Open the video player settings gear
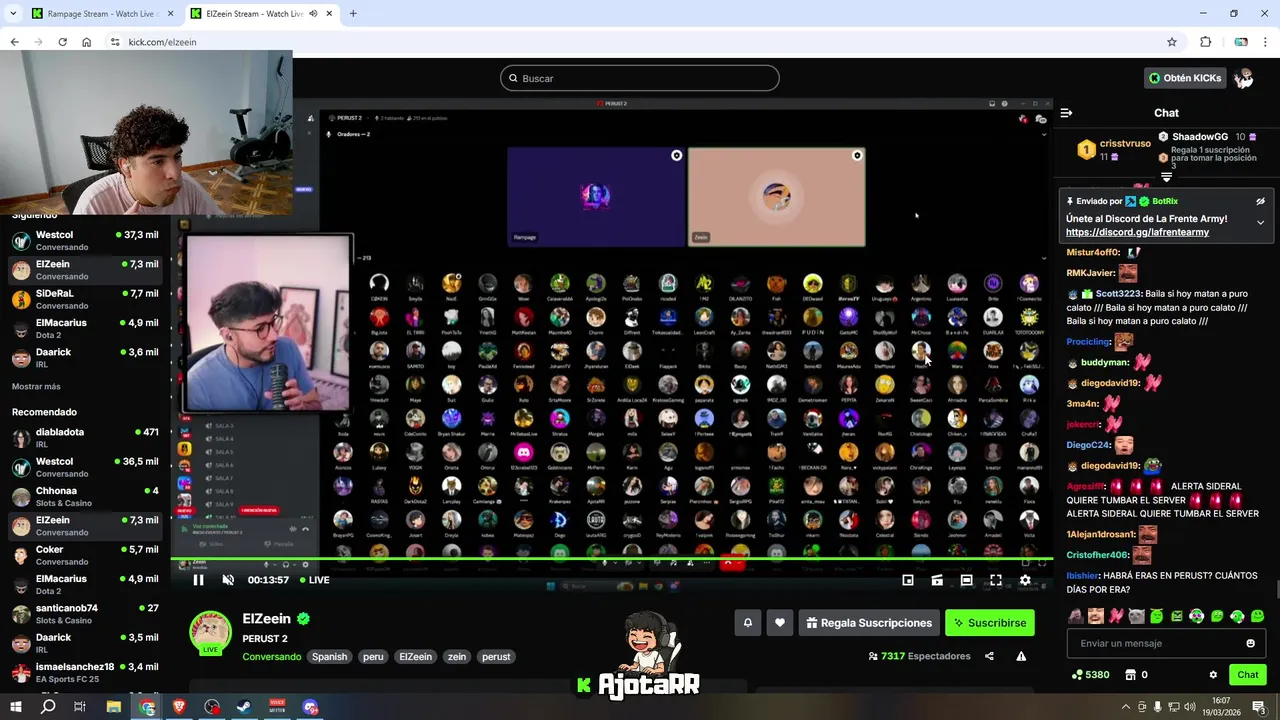Screen dimensions: 1280x720 1025,580
